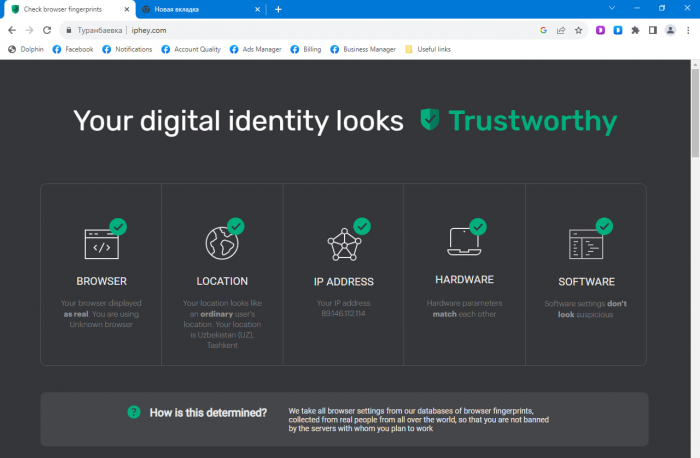Open the browser Extensions puzzle icon

pyautogui.click(x=635, y=30)
